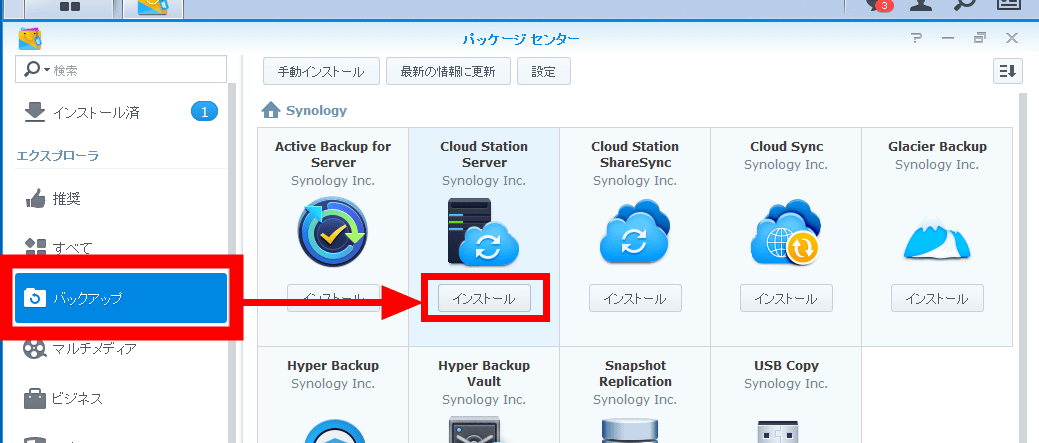
Task: Open the Glacier Backup title text
Action: tap(937, 146)
